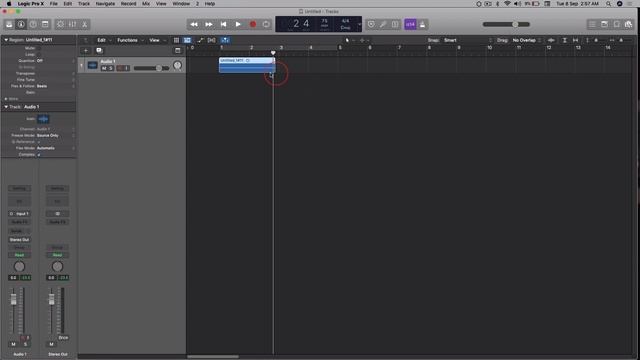Screen dimensions: 640x360
Task: Click the green Read automation button on Audio 1 strip
Action: point(19,255)
